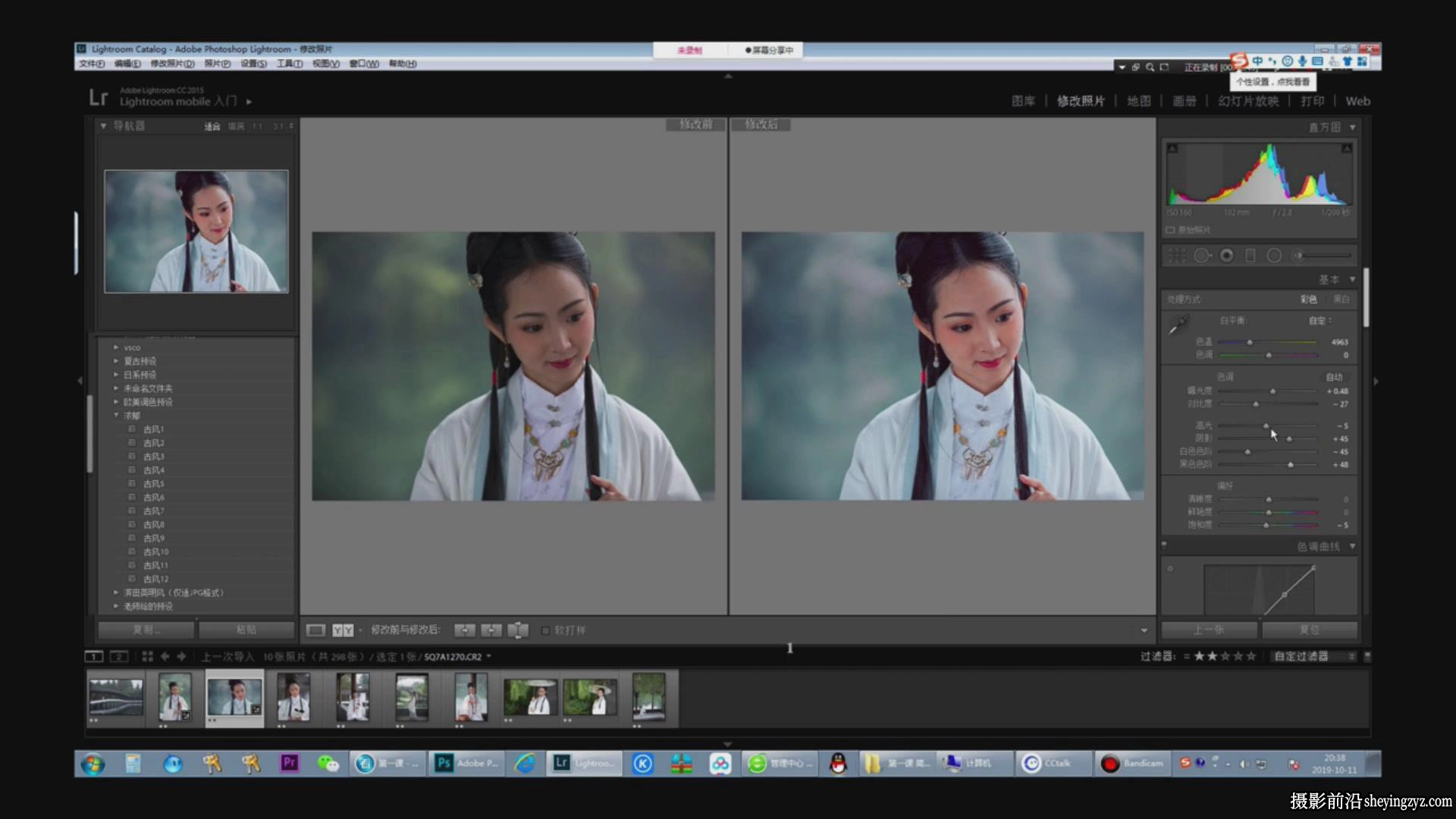The width and height of the screenshot is (1456, 819).
Task: Toggle the filter lock switch at filmstrip right
Action: pos(1367,657)
